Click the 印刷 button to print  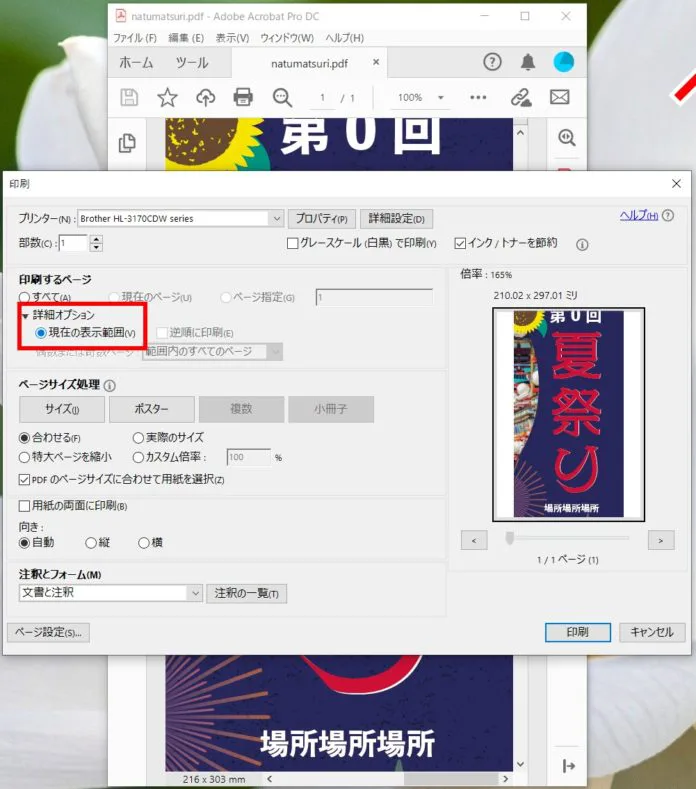pyautogui.click(x=578, y=632)
